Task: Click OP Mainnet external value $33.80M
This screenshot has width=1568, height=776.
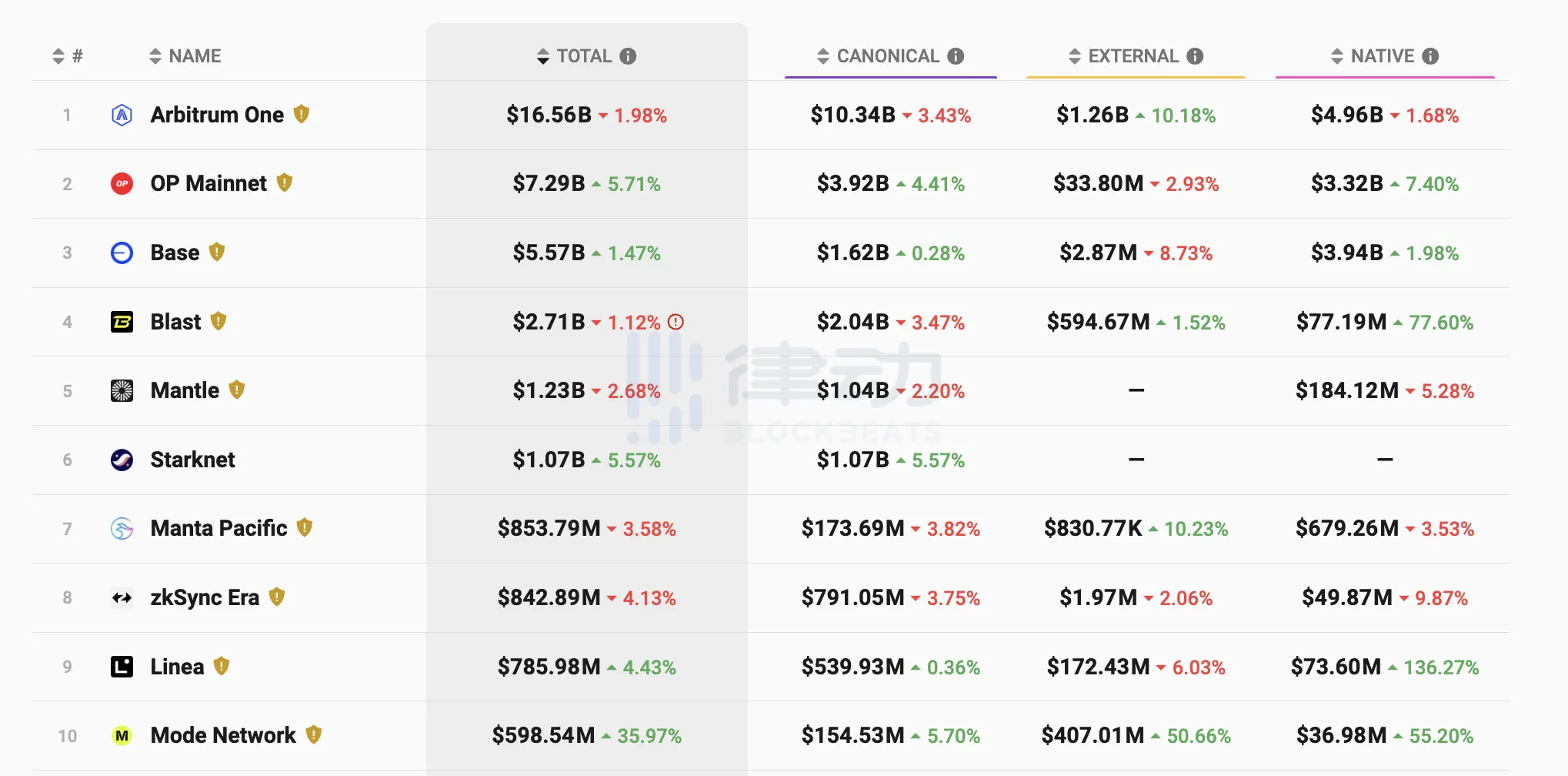Action: pos(1098,184)
